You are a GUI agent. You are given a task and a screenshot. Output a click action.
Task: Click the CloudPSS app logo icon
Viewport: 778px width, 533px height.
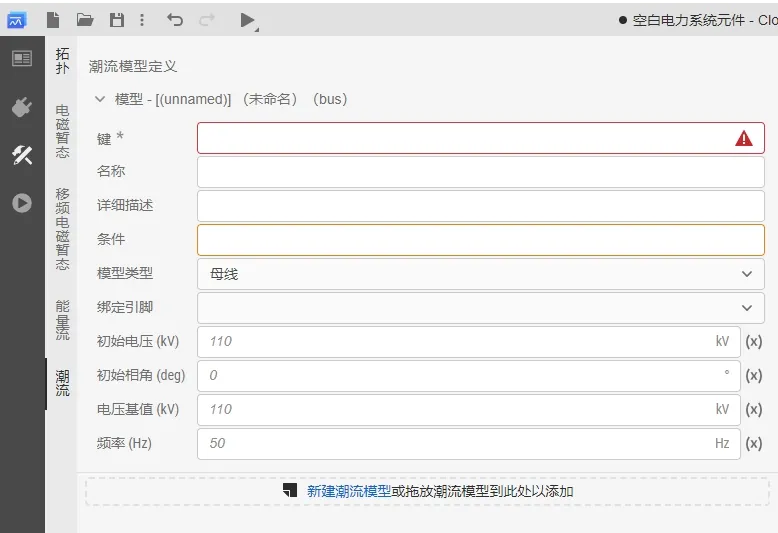[16, 20]
